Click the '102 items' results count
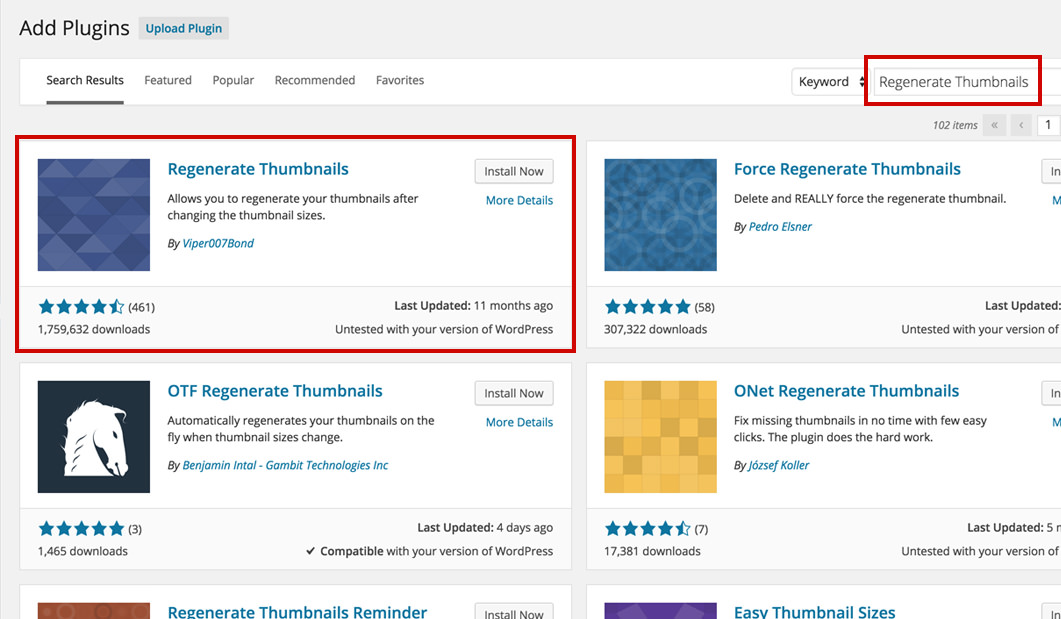Screen dimensions: 1061x619 click(955, 125)
